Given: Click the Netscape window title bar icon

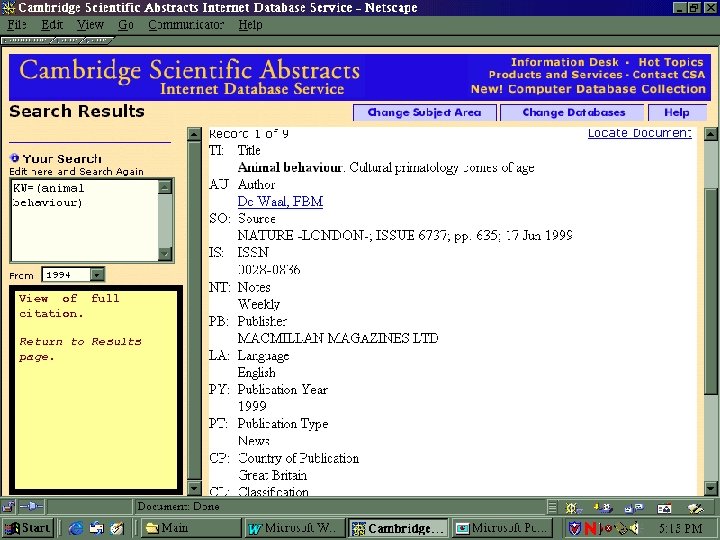Looking at the screenshot, I should coord(8,7).
